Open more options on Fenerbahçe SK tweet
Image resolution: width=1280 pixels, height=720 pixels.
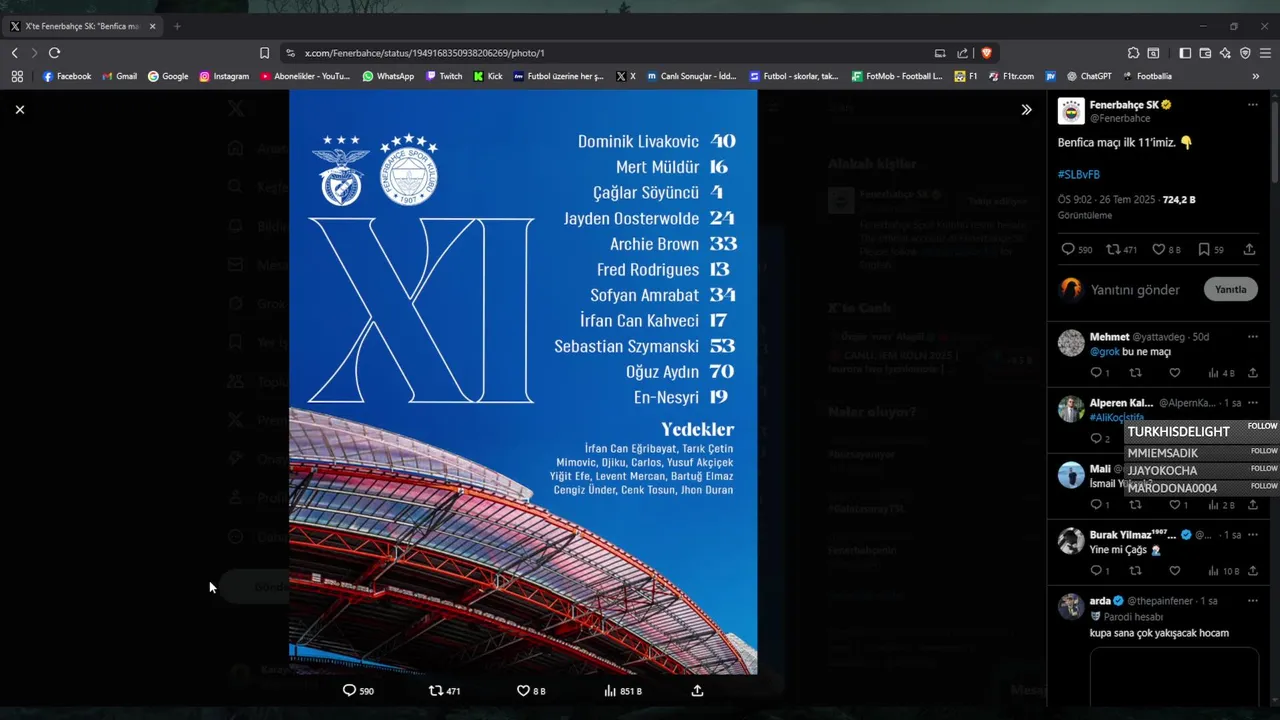[x=1252, y=105]
